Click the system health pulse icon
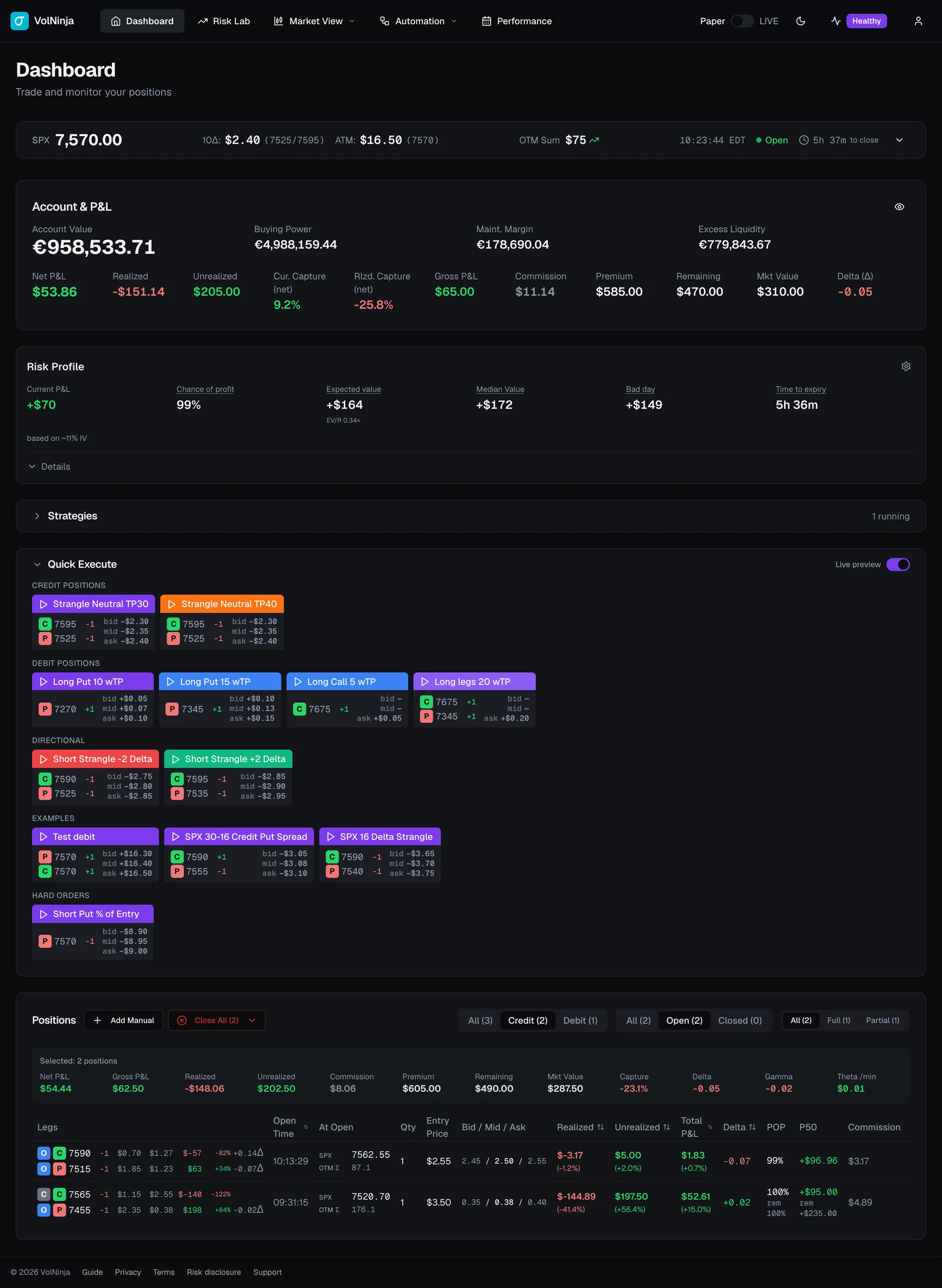This screenshot has width=942, height=1288. [835, 21]
